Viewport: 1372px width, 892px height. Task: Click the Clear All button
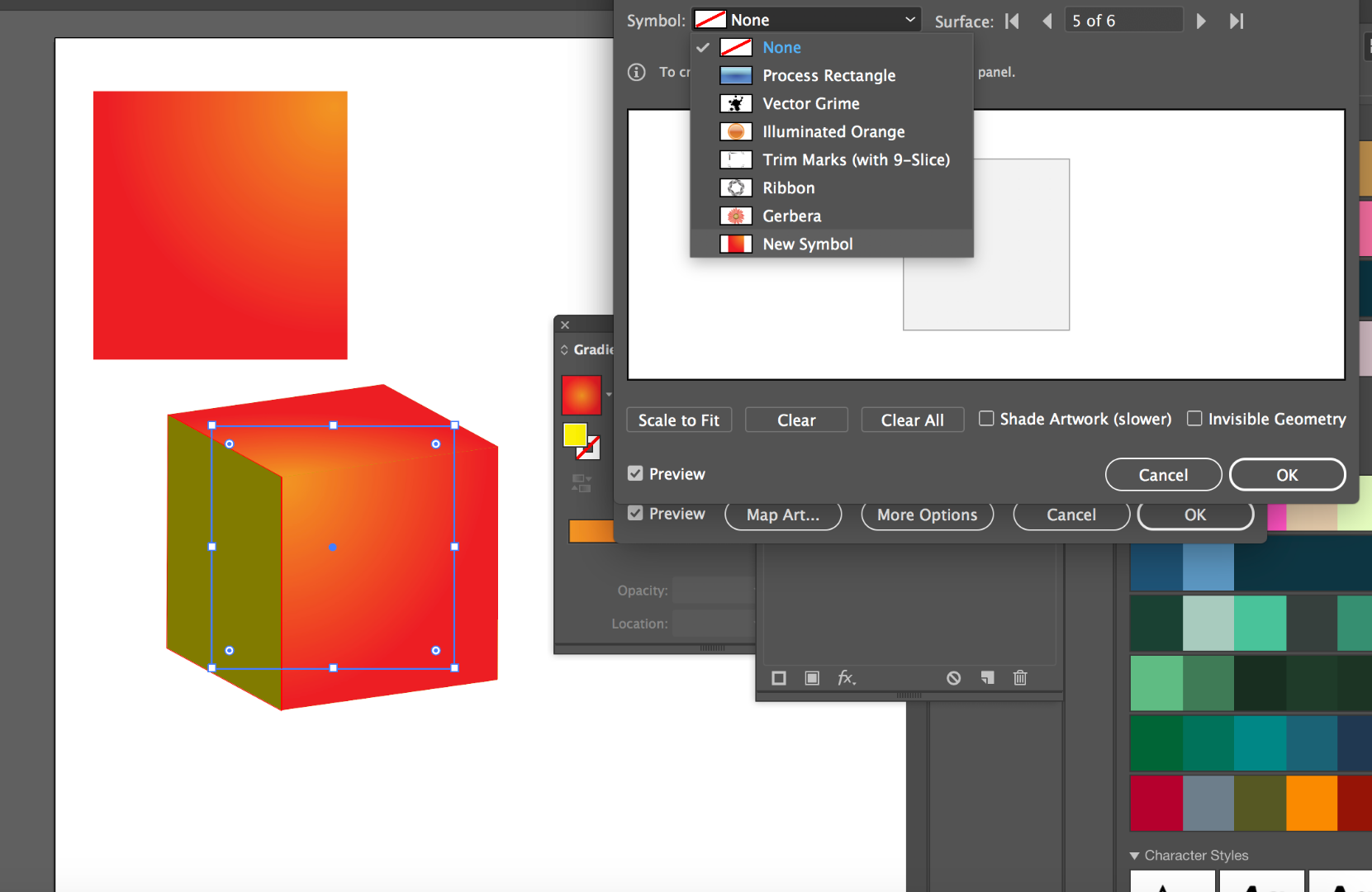pos(913,420)
